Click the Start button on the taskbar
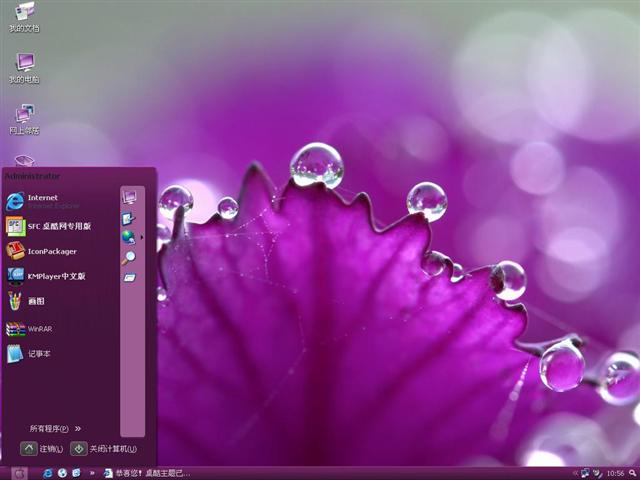The image size is (640, 480). (x=19, y=473)
